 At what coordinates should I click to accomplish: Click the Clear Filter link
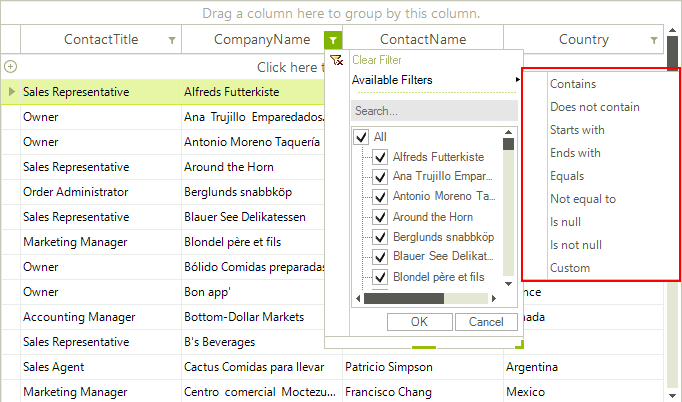(x=377, y=60)
